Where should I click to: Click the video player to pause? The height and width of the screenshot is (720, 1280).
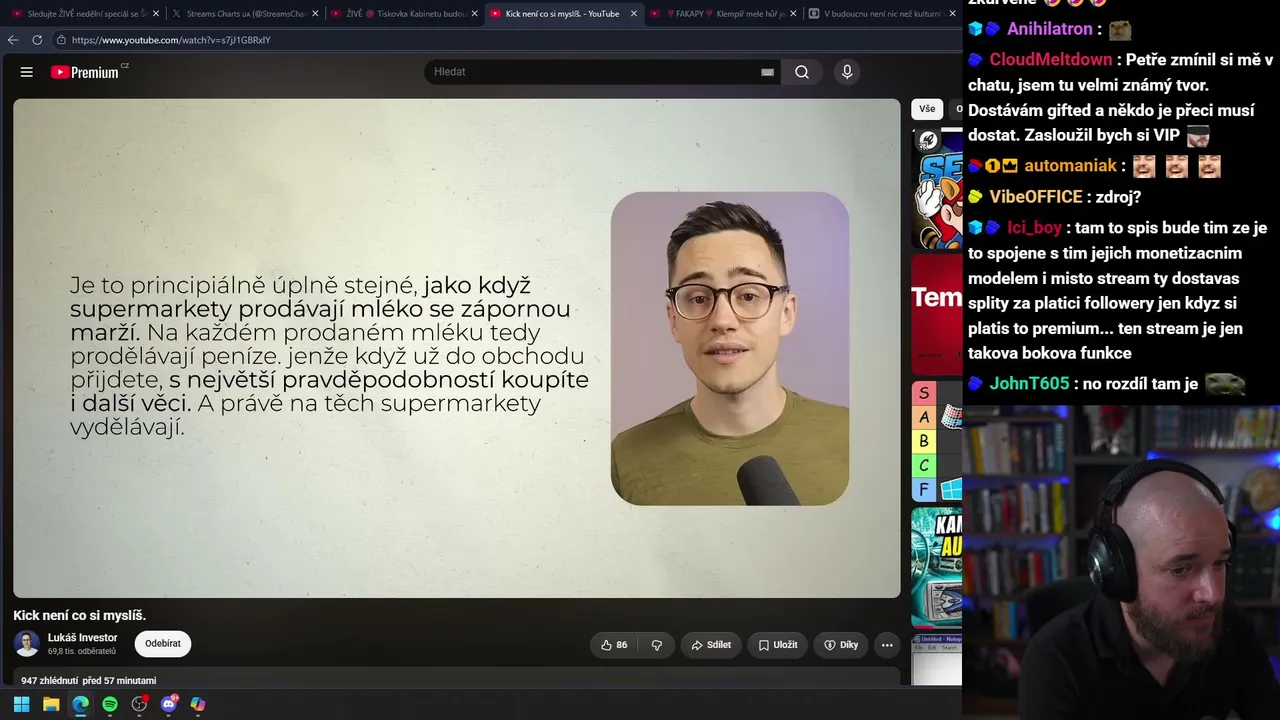click(x=457, y=348)
